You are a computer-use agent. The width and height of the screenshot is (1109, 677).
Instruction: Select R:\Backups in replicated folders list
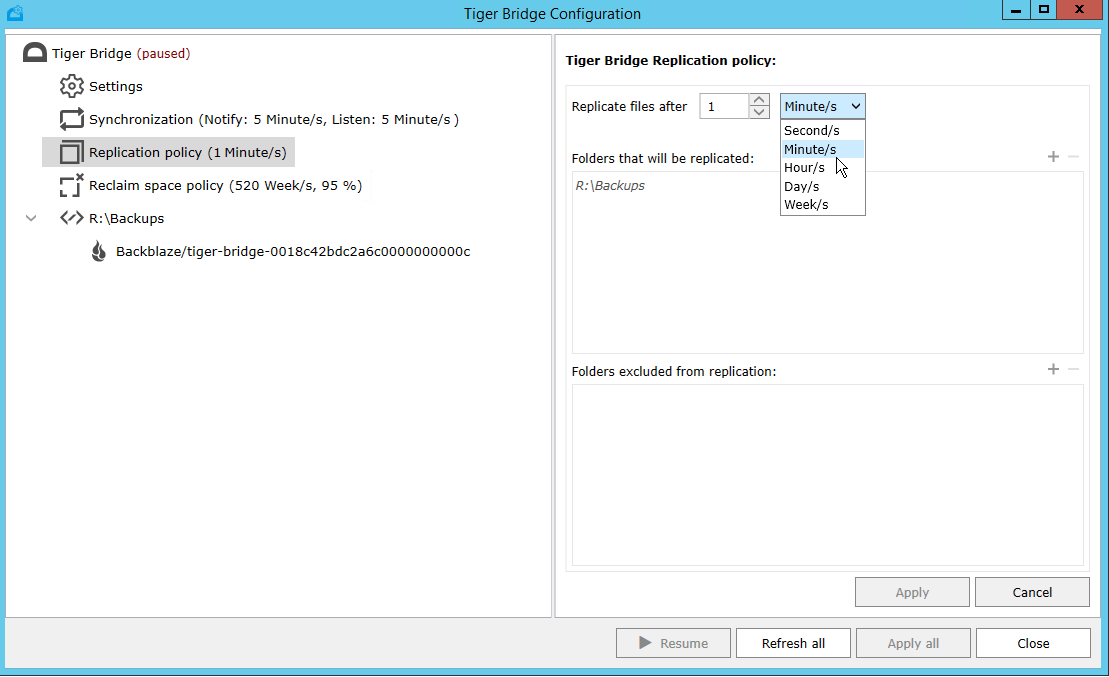(610, 185)
